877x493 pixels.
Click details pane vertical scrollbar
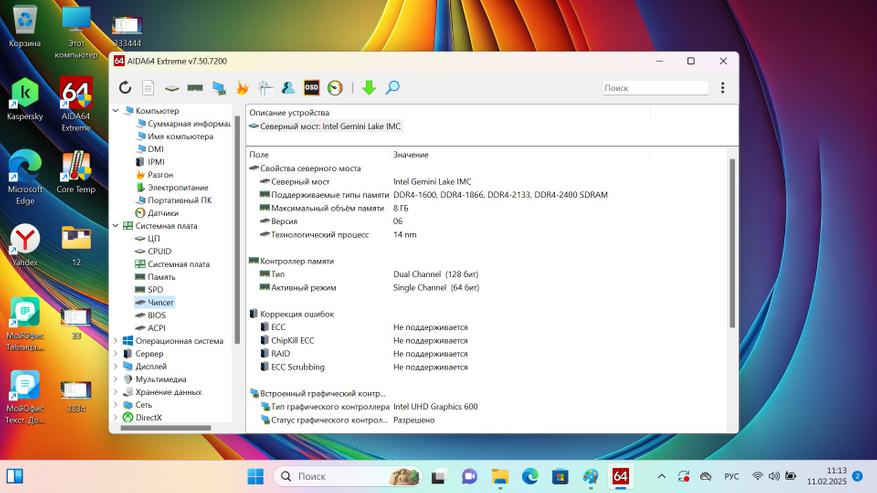[732, 243]
